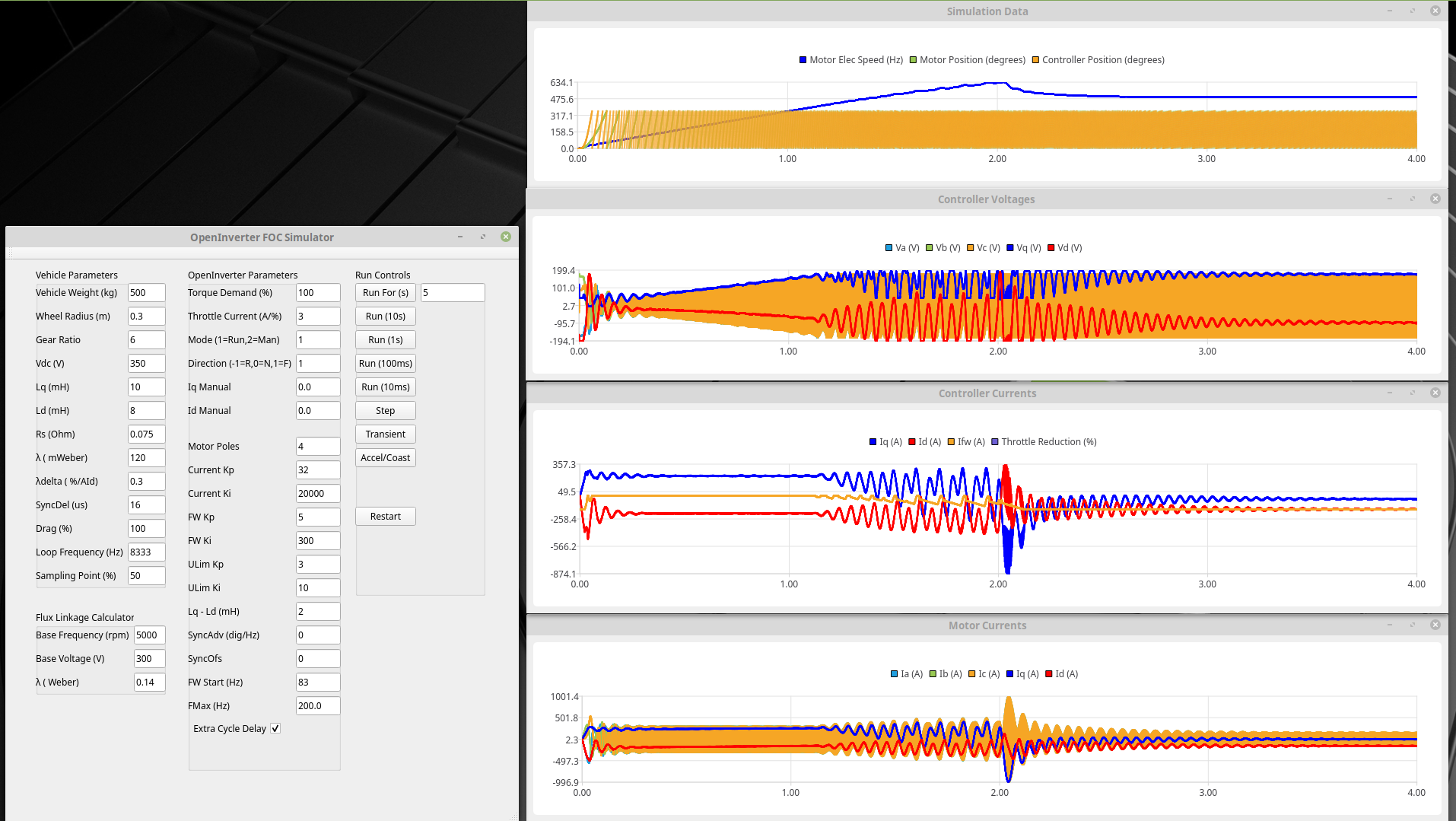Click the Accel/Coast button
The height and width of the screenshot is (821, 1456).
point(385,458)
